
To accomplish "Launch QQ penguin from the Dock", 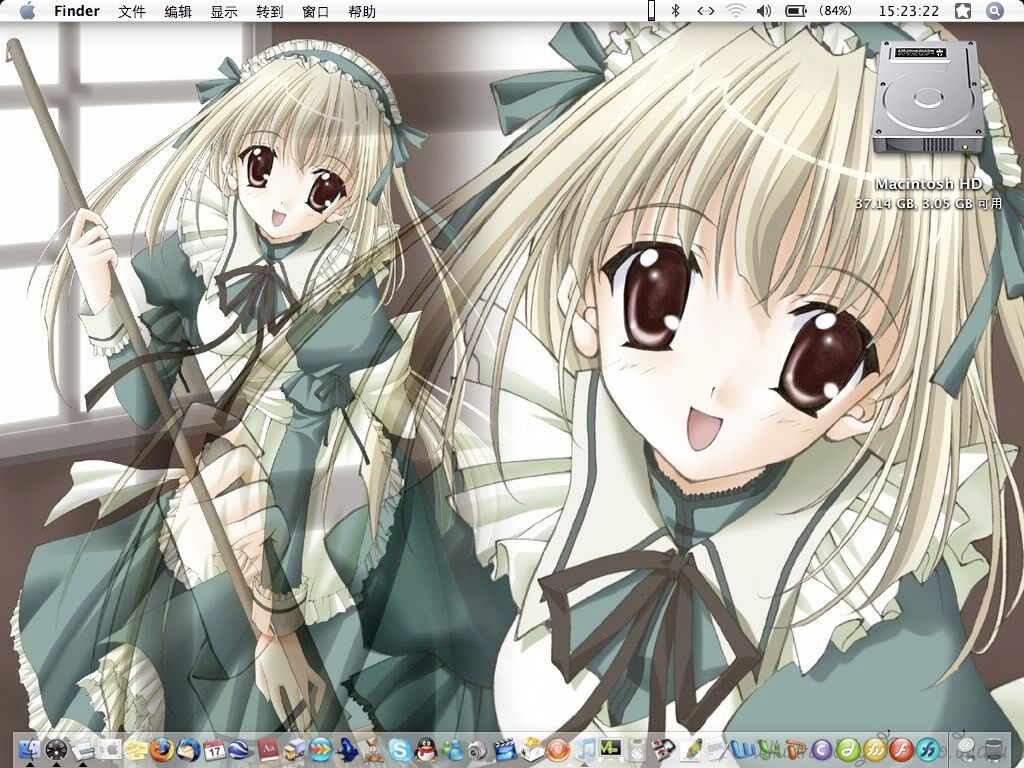I will pyautogui.click(x=426, y=750).
